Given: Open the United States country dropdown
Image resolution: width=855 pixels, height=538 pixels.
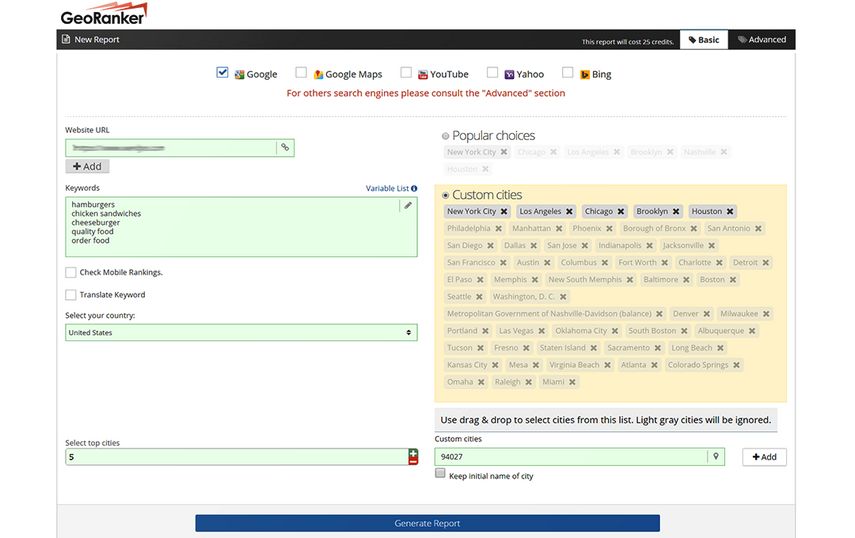Looking at the screenshot, I should click(x=241, y=333).
